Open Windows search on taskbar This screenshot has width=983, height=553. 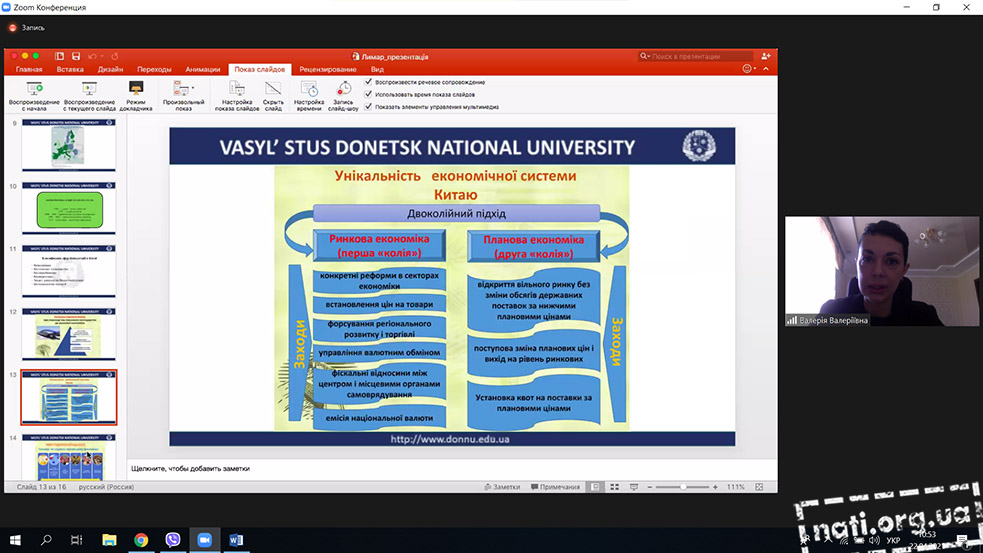pyautogui.click(x=46, y=540)
